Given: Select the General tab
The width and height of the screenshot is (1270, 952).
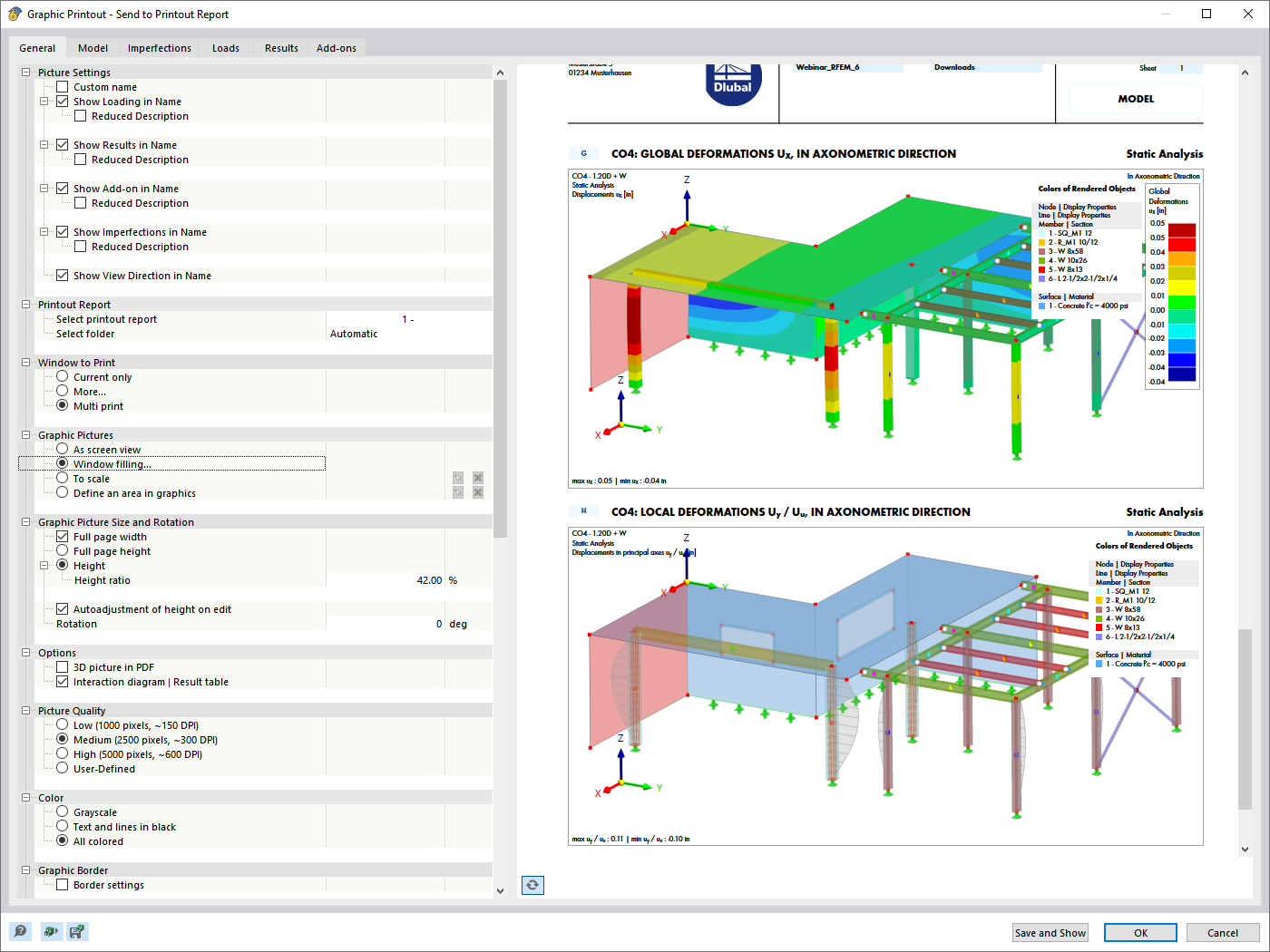Looking at the screenshot, I should 37,48.
